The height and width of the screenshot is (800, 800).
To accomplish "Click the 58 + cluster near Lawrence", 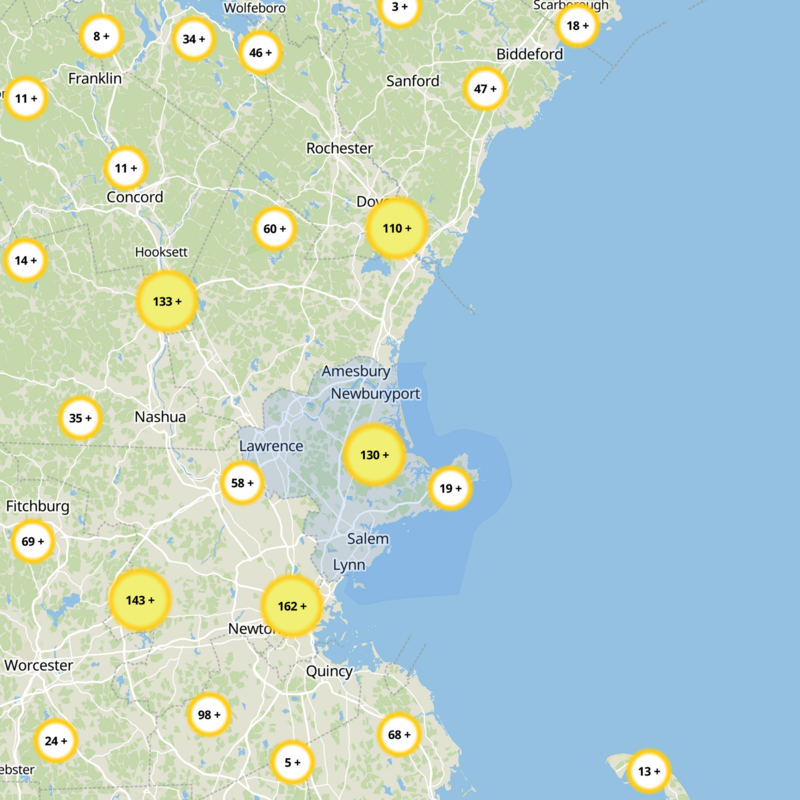I will click(x=242, y=483).
